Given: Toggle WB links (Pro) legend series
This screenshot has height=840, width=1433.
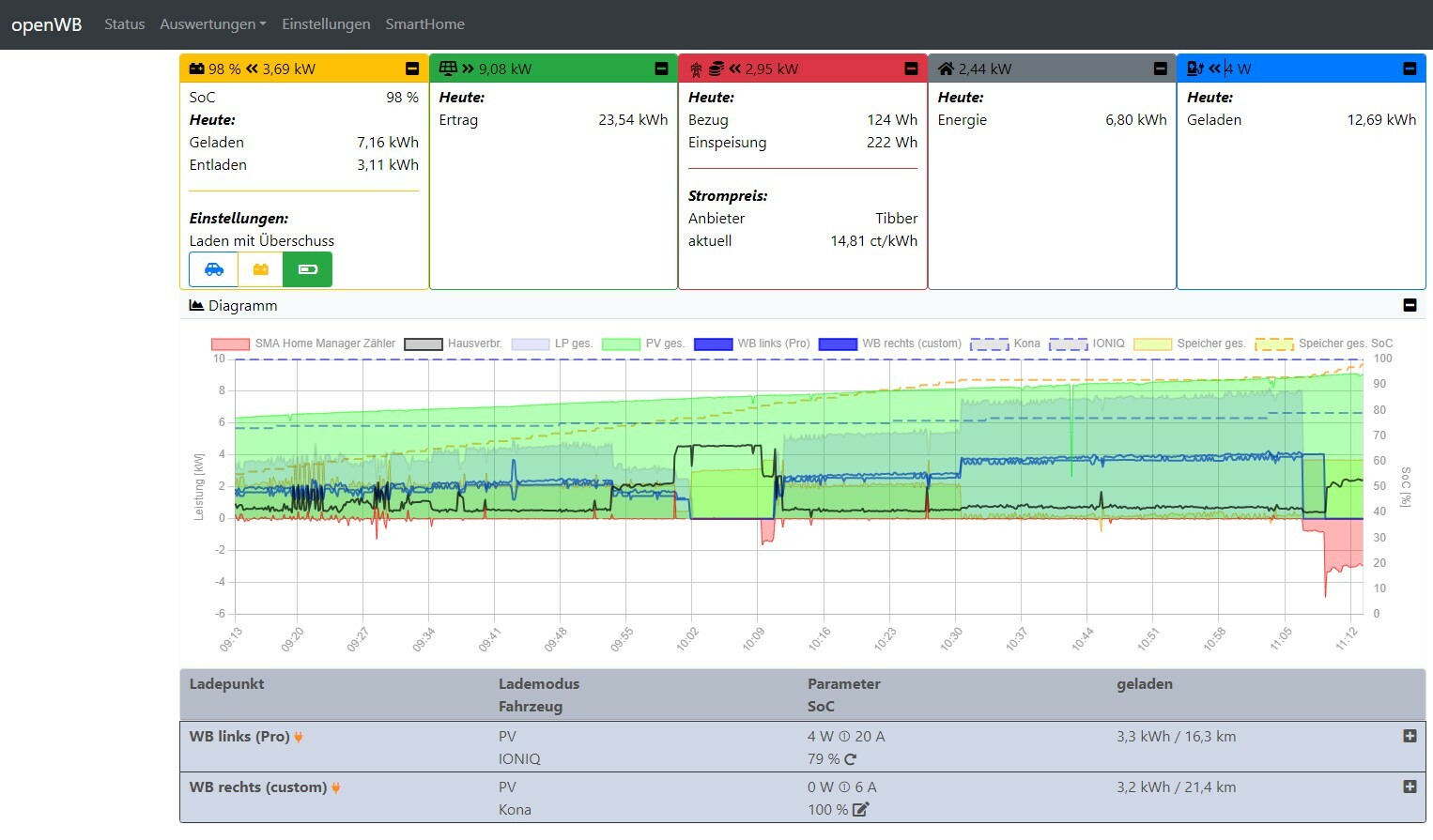Looking at the screenshot, I should pyautogui.click(x=751, y=344).
